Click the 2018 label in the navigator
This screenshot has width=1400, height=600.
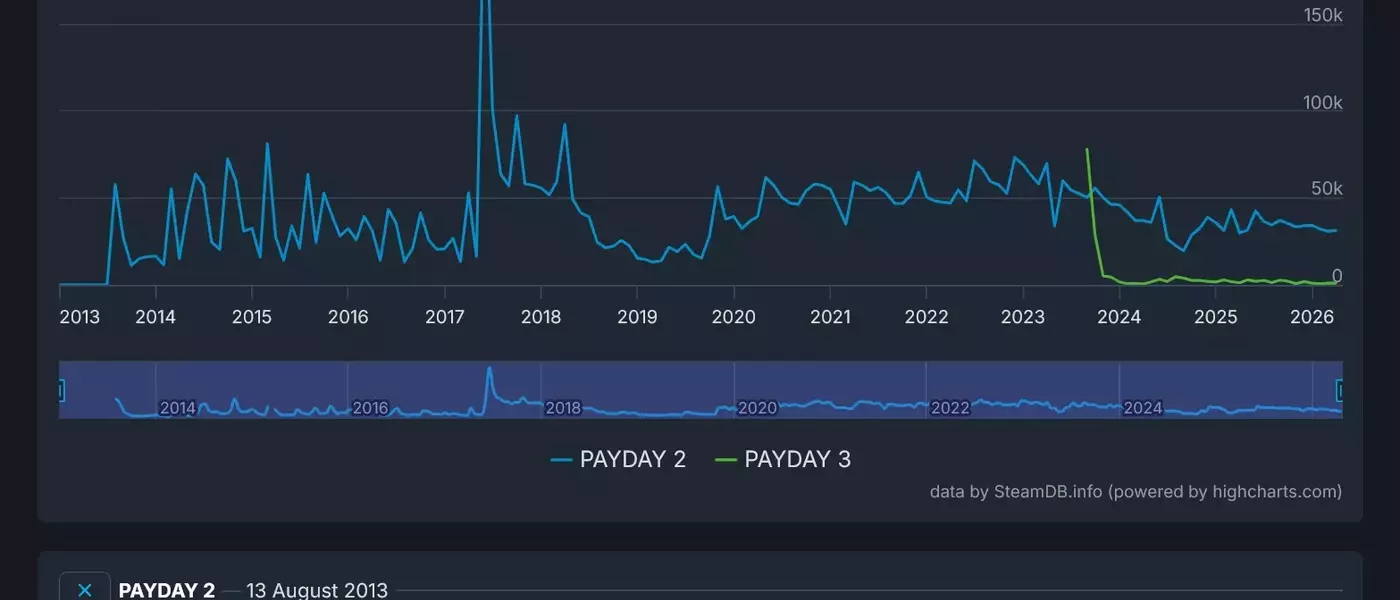pos(563,408)
